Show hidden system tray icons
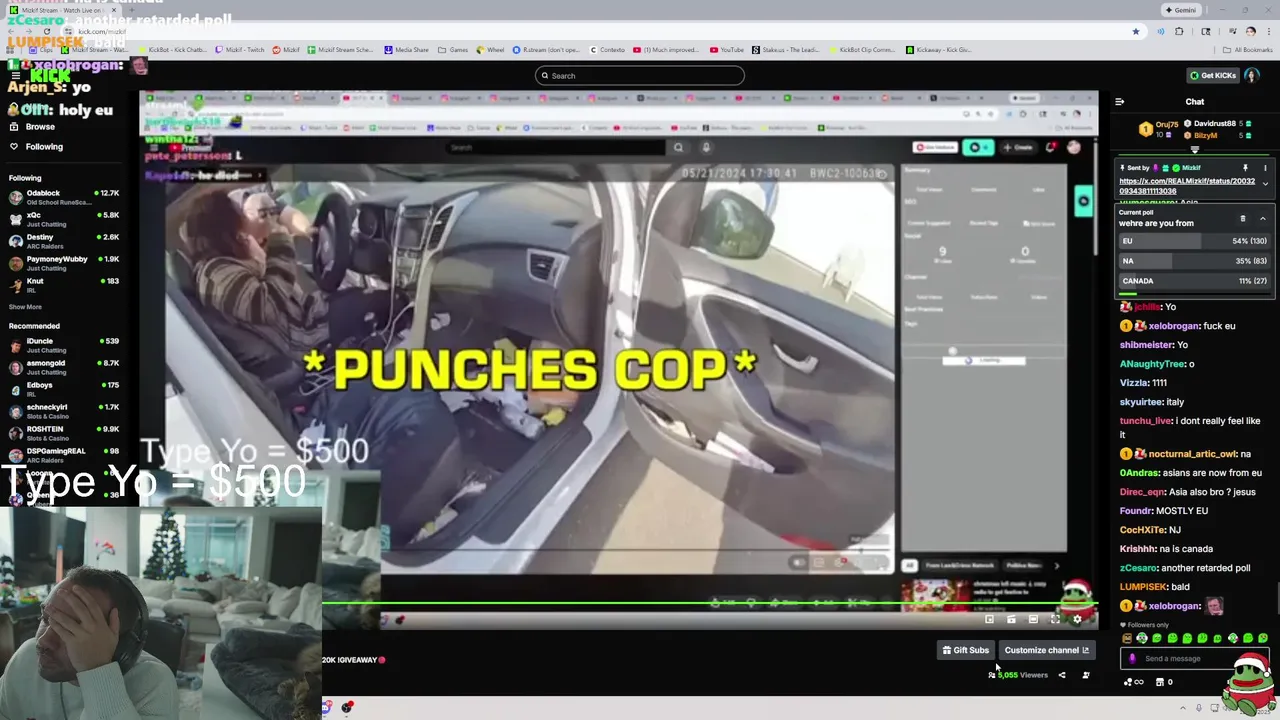 click(x=1183, y=708)
